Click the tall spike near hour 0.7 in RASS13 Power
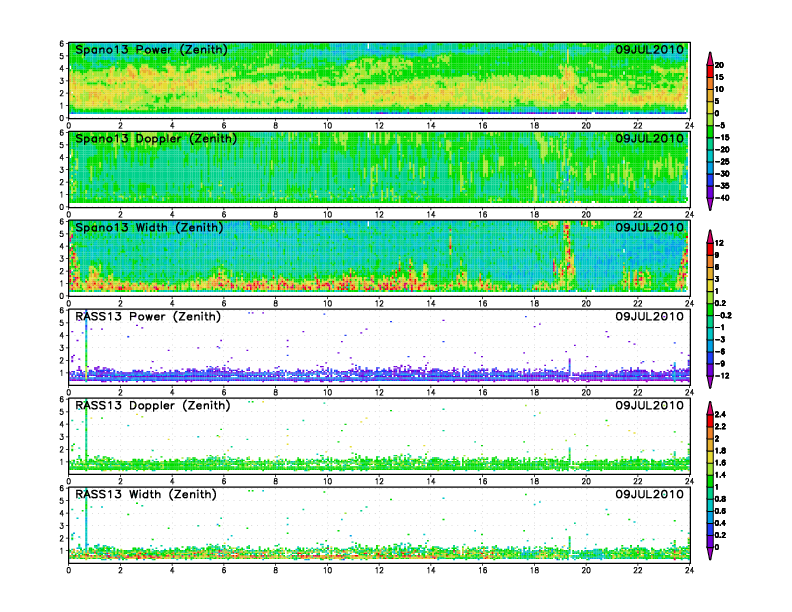 point(86,345)
